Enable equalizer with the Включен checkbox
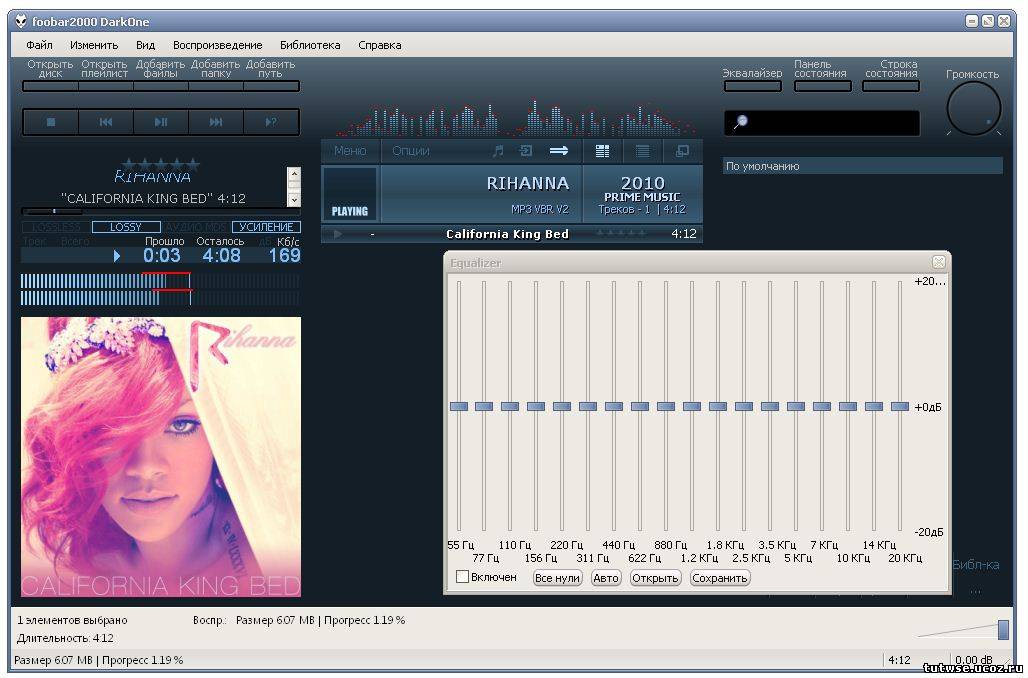Screen dimensions: 1028x678 (x=462, y=577)
